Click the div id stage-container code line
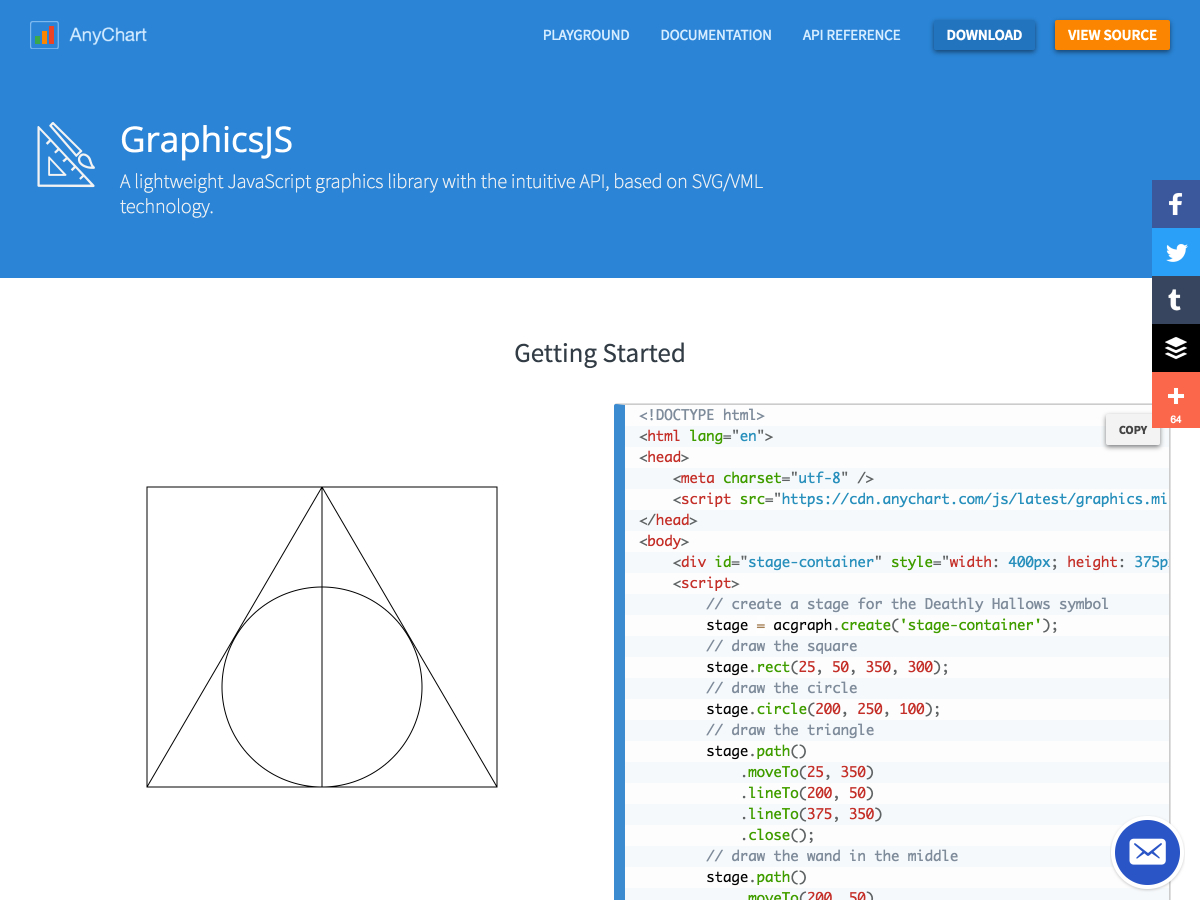 (x=920, y=562)
